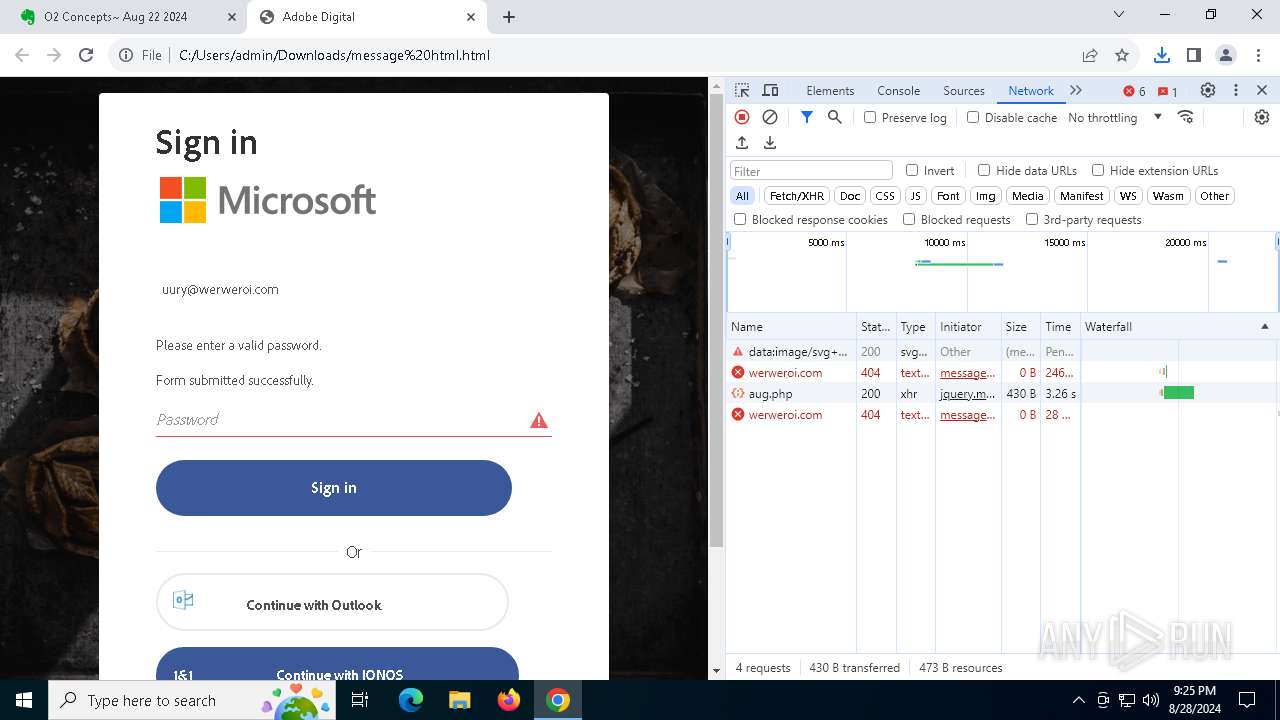Check Hide extension URLs
Viewport: 1280px width, 720px height.
[x=1098, y=170]
